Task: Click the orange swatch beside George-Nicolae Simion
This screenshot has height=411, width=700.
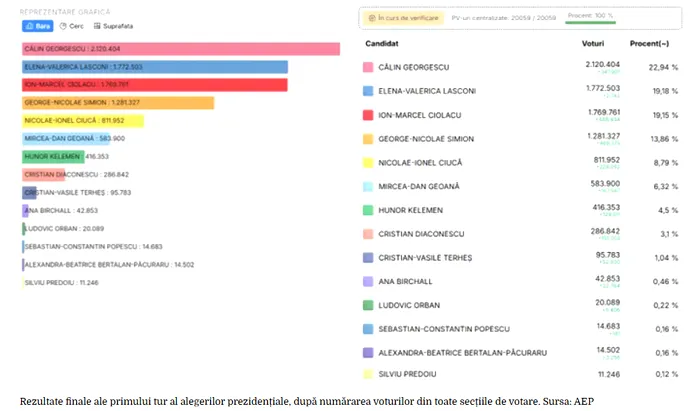Action: 367,139
